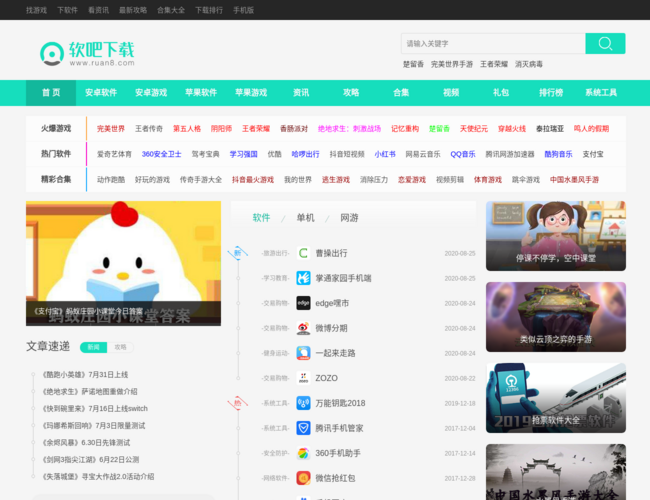Open the 系统工具 nav item
650x500 pixels.
[601, 92]
